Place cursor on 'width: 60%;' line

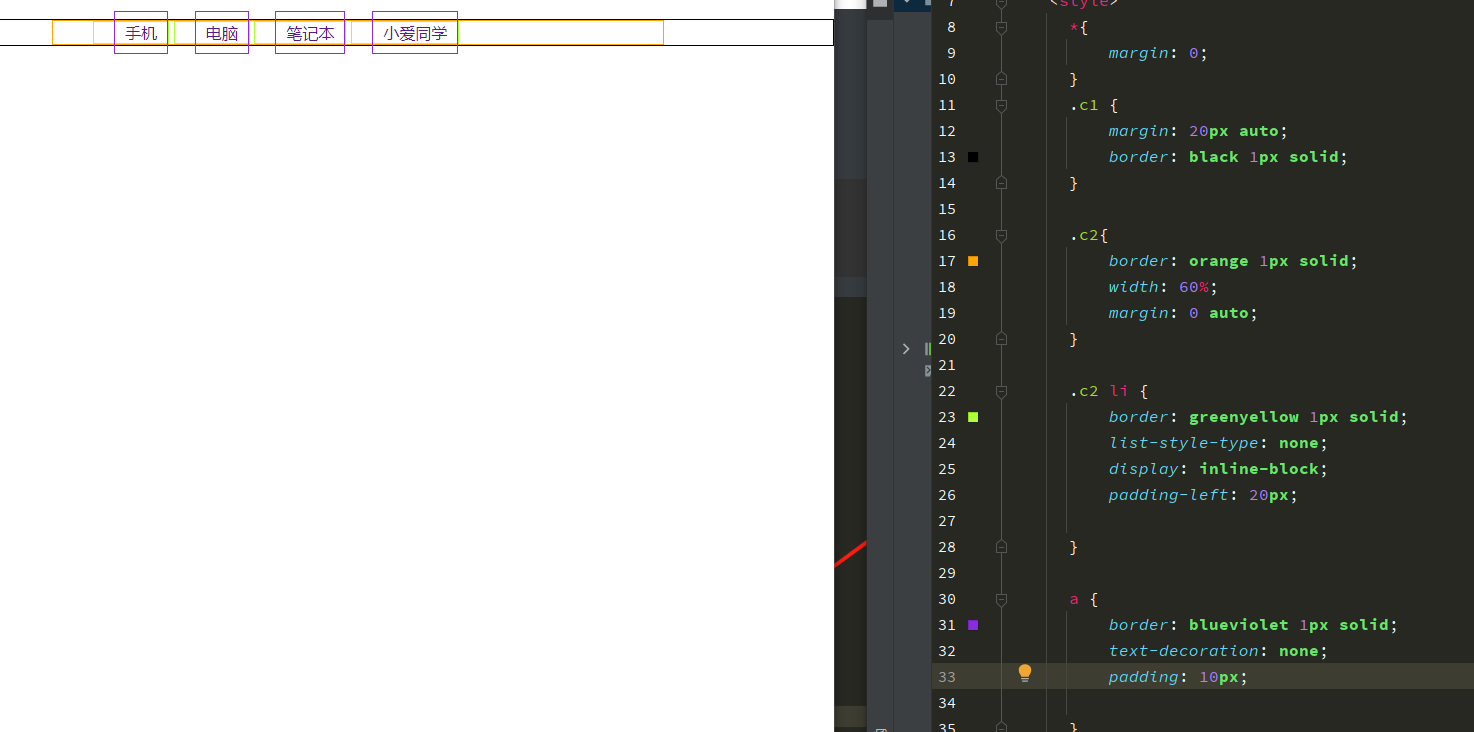1163,287
